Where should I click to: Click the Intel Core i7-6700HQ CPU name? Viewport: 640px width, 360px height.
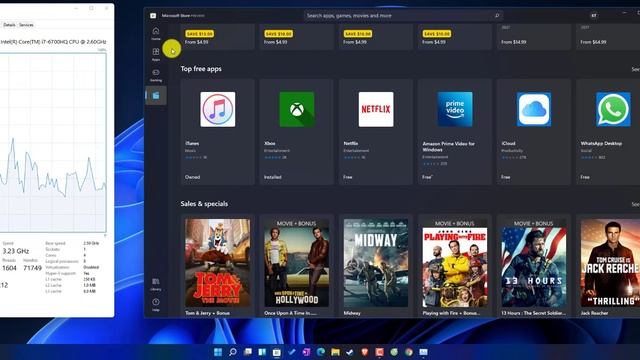pyautogui.click(x=53, y=42)
